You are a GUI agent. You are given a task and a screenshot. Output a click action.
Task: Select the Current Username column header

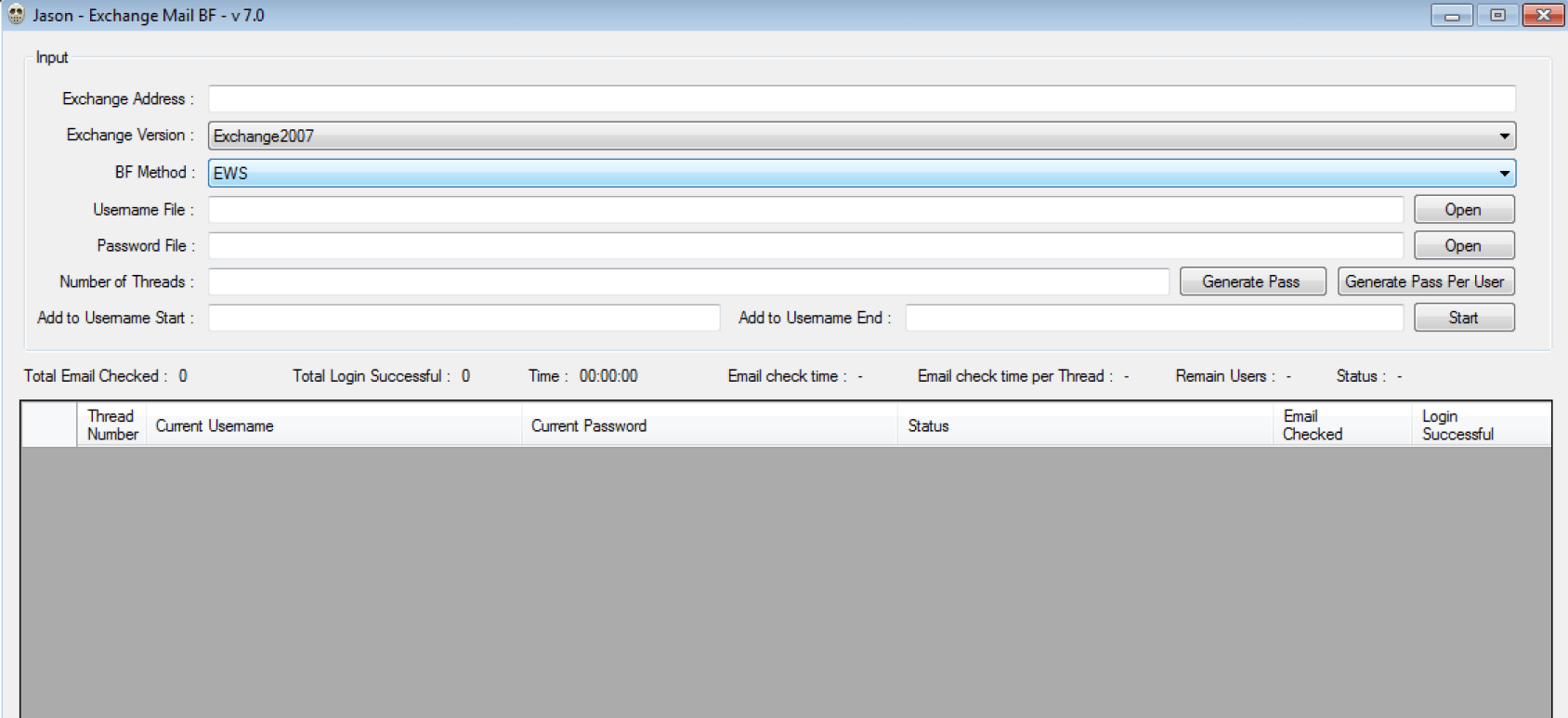coord(333,425)
